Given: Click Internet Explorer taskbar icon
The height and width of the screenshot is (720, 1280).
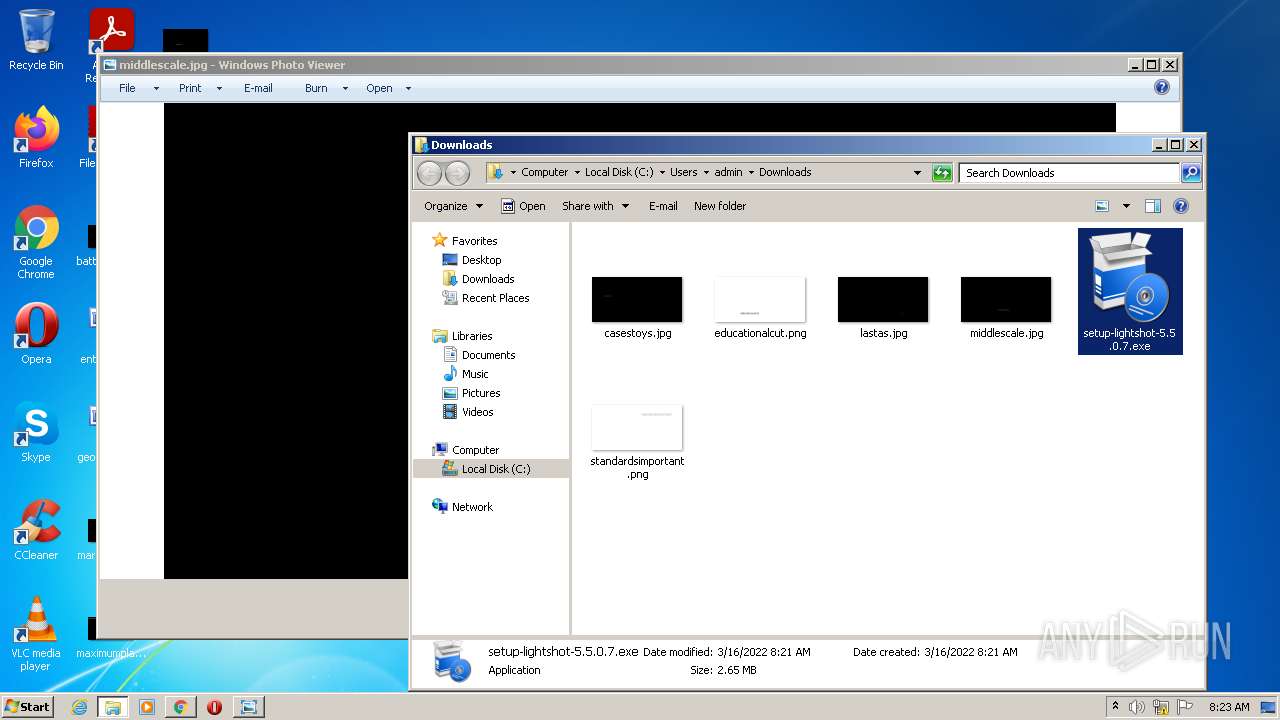Looking at the screenshot, I should click(x=80, y=707).
